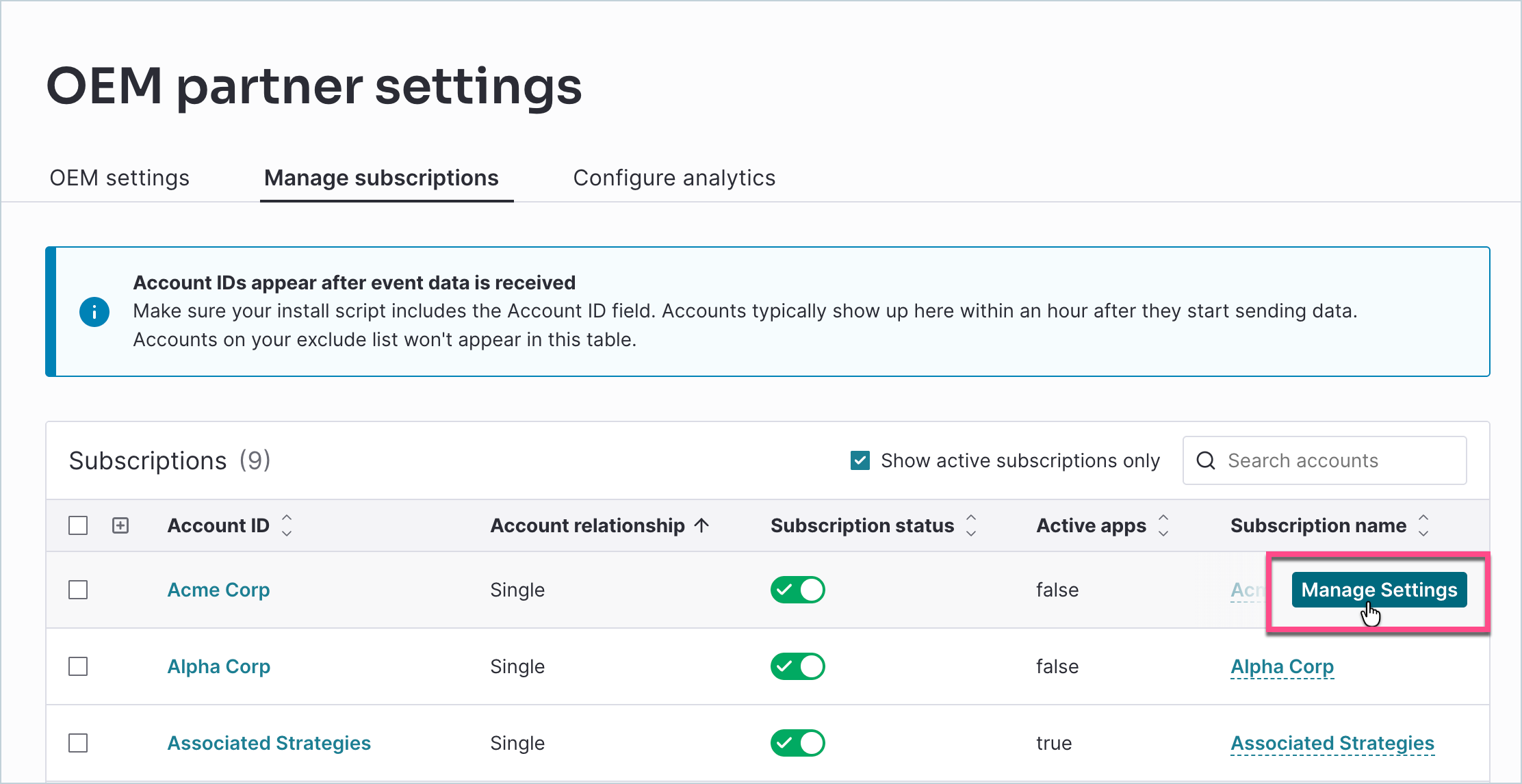Click Alpha Corp's false active apps value

1057,666
